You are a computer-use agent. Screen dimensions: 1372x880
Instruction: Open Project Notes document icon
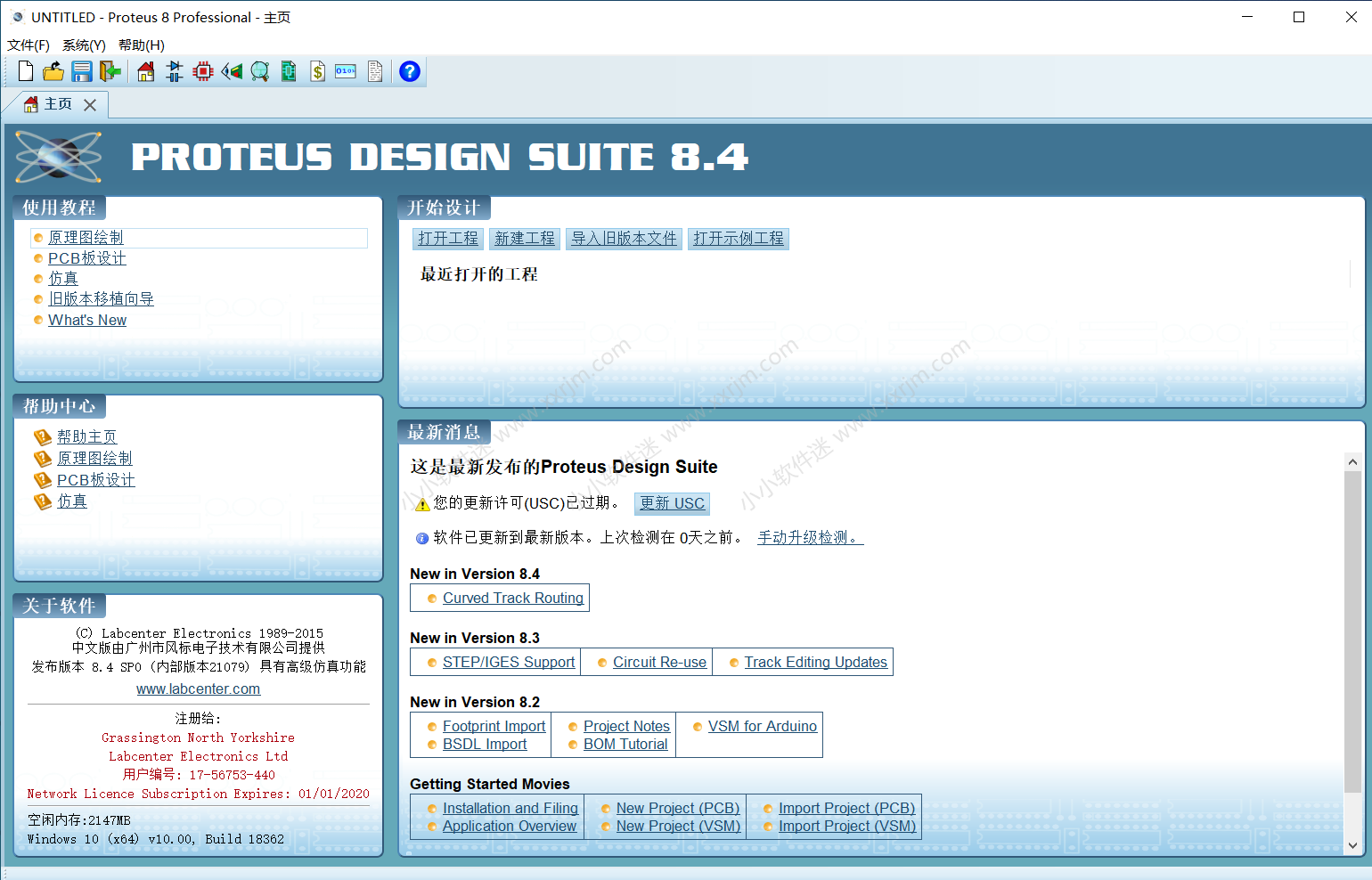point(375,71)
